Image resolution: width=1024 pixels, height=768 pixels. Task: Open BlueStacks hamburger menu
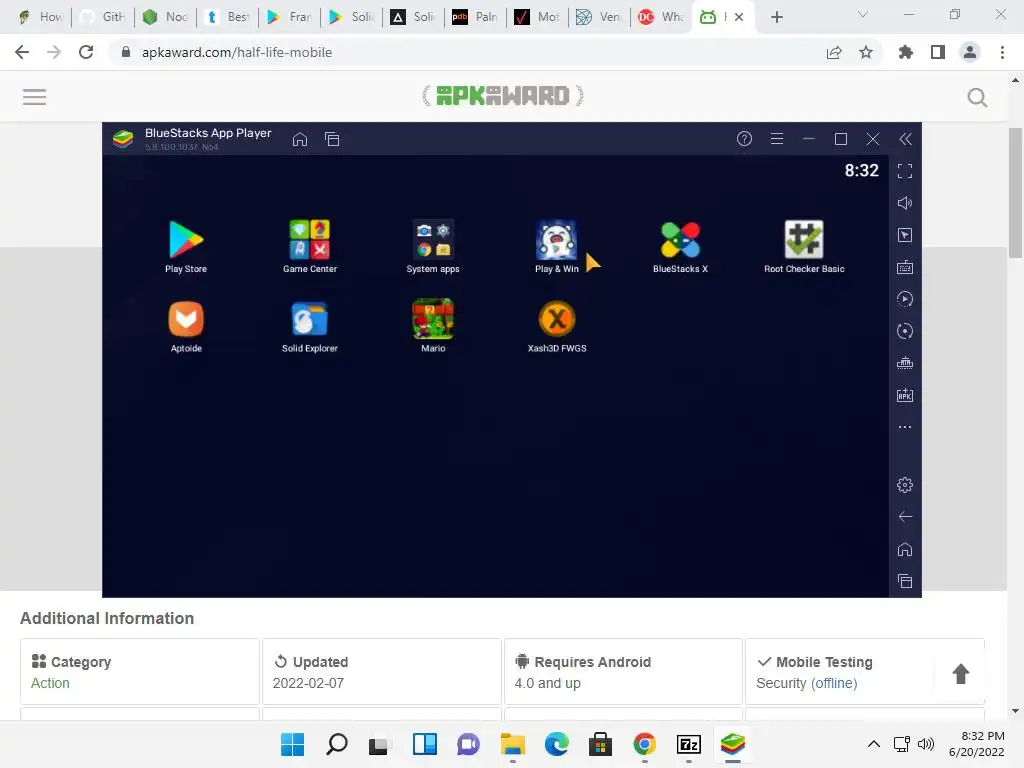click(776, 138)
